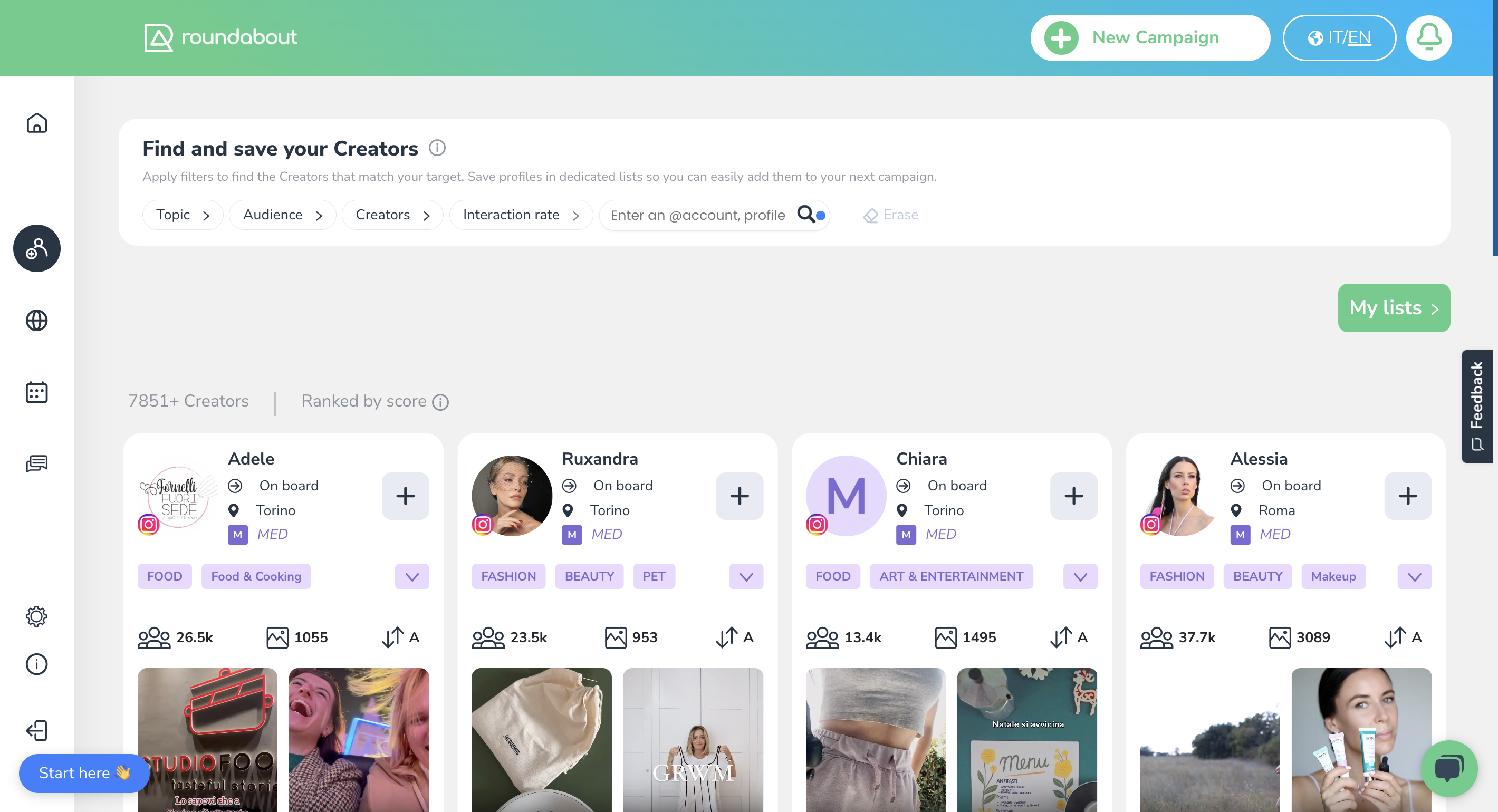Add Alessia with the plus button

click(x=1408, y=496)
